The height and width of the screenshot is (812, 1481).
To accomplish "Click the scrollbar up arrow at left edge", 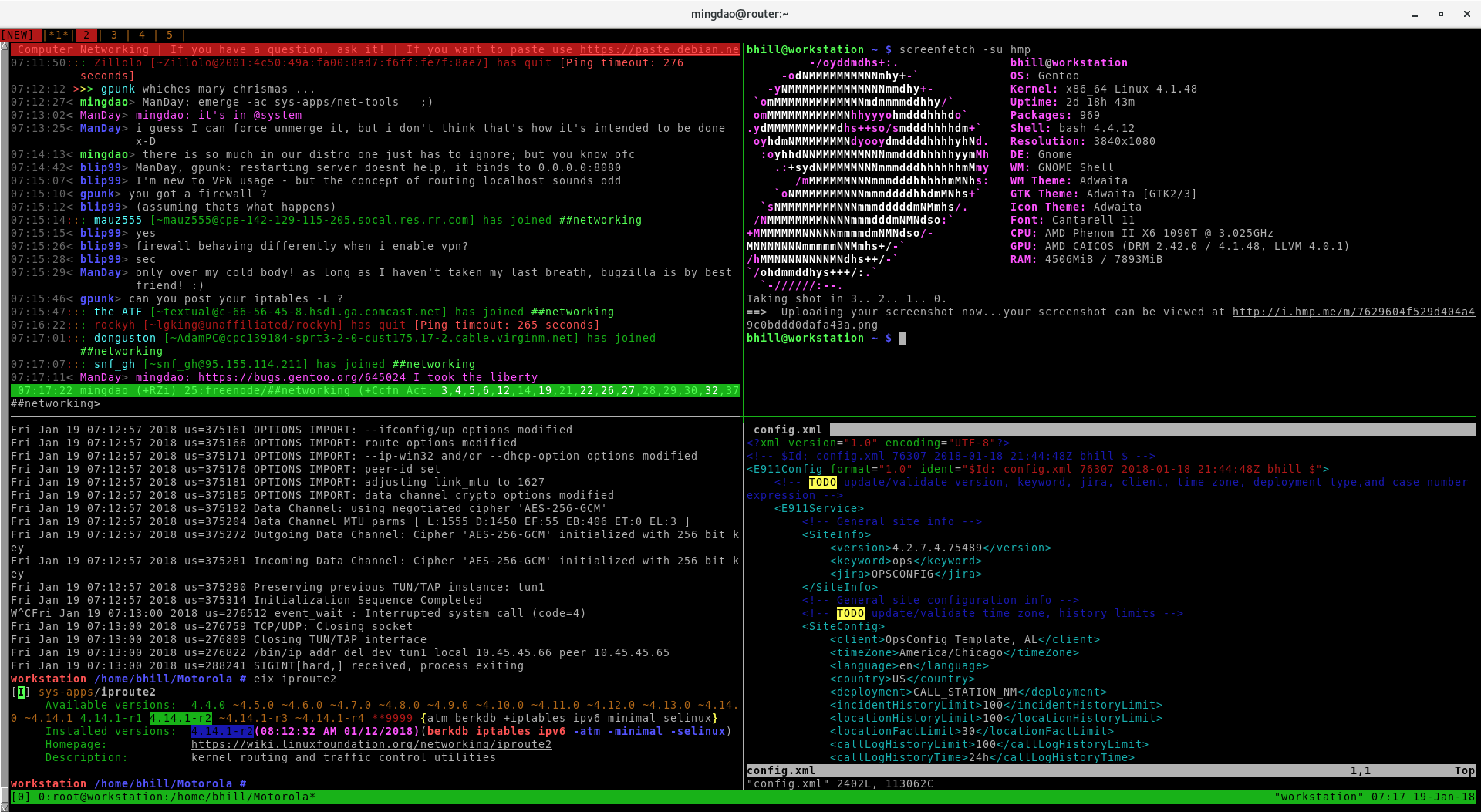I will pos(5,47).
